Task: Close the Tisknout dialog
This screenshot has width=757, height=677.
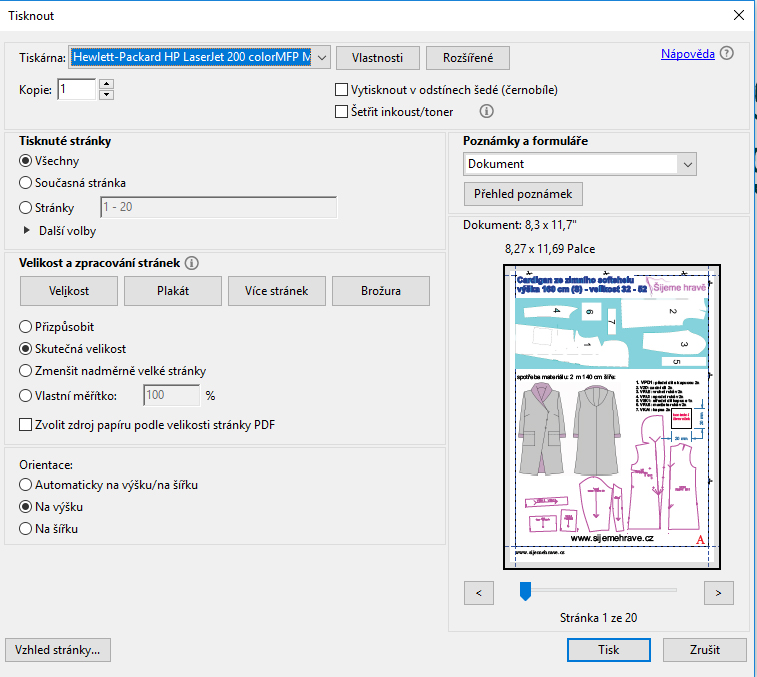Action: [739, 15]
